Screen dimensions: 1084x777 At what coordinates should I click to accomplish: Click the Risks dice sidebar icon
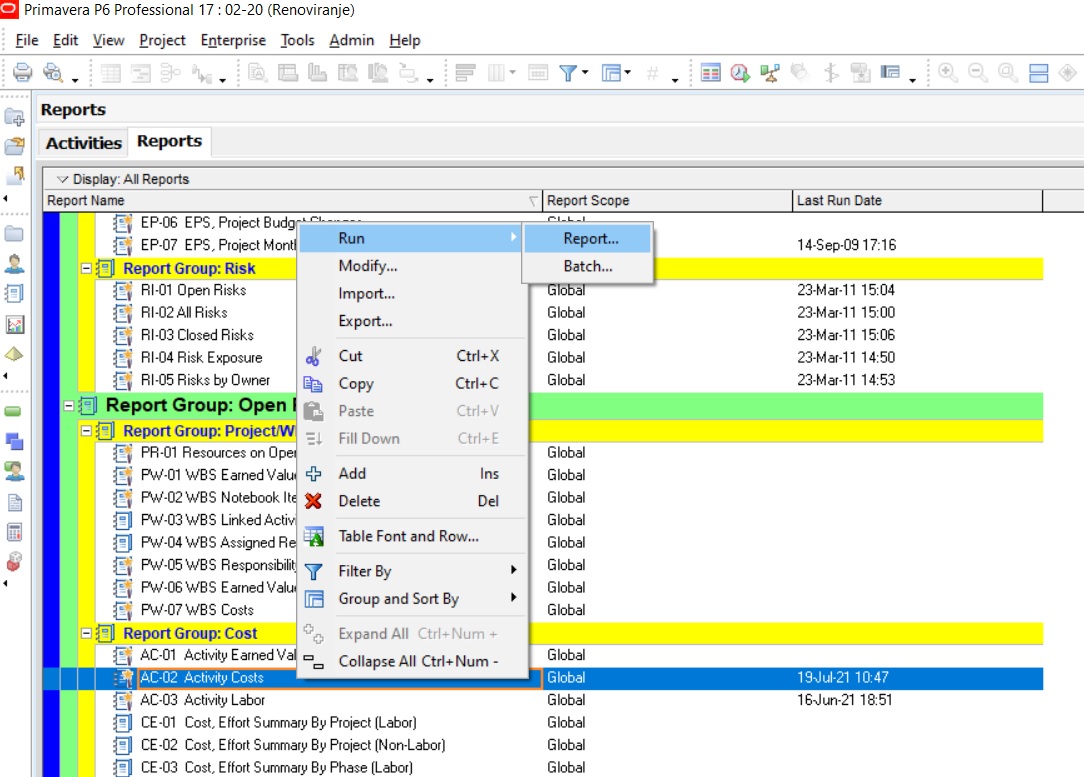tap(14, 561)
